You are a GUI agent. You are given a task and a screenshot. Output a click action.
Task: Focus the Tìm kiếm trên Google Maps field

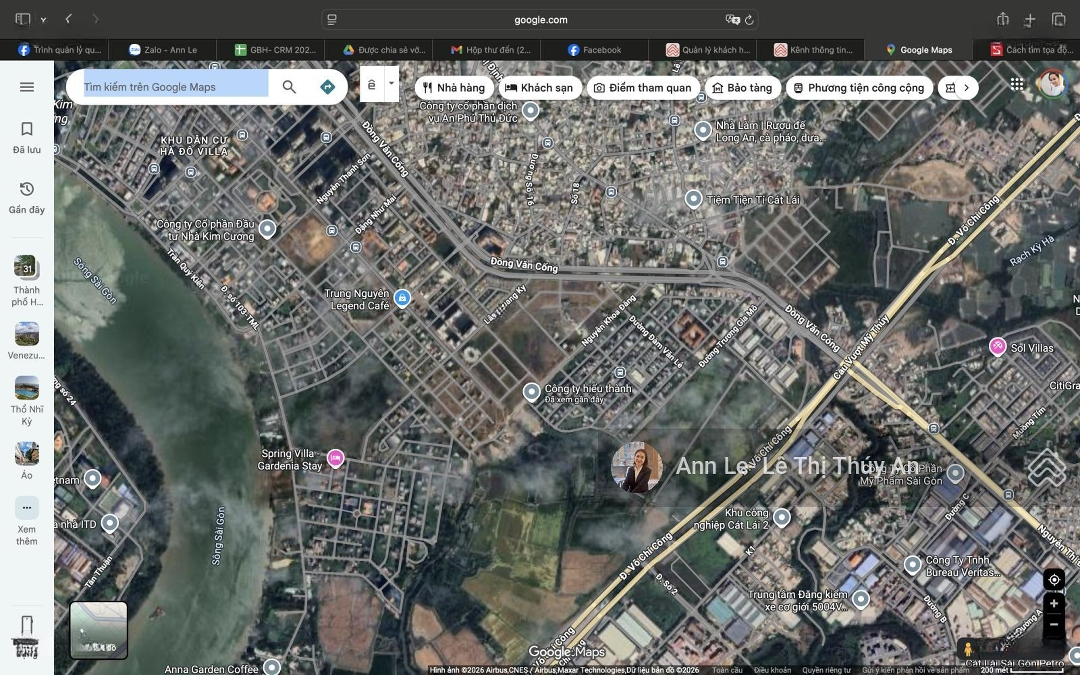[x=170, y=87]
